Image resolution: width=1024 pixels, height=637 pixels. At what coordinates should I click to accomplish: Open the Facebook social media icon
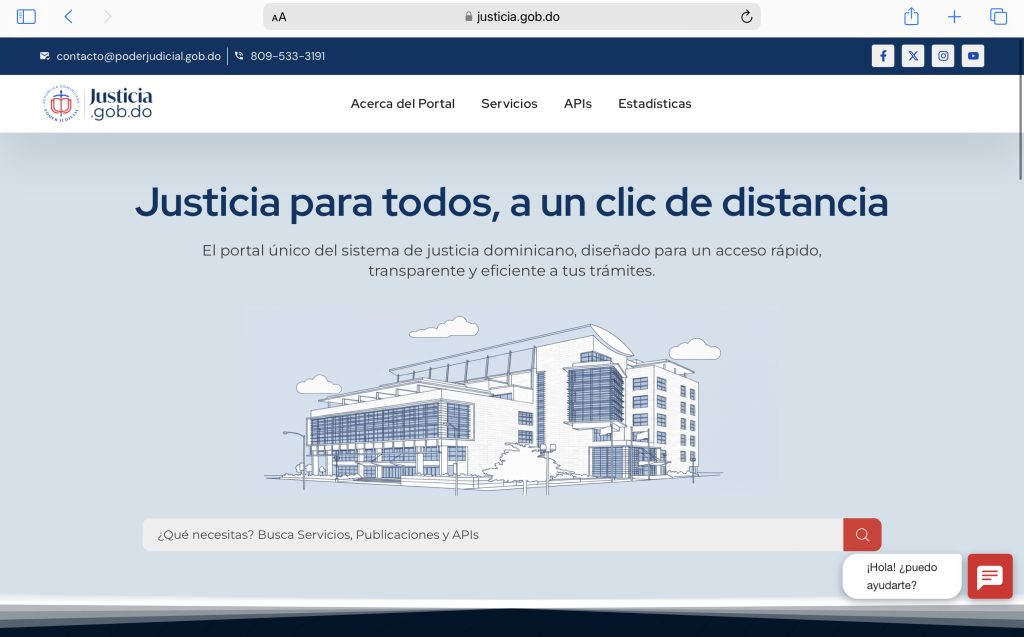(x=882, y=56)
